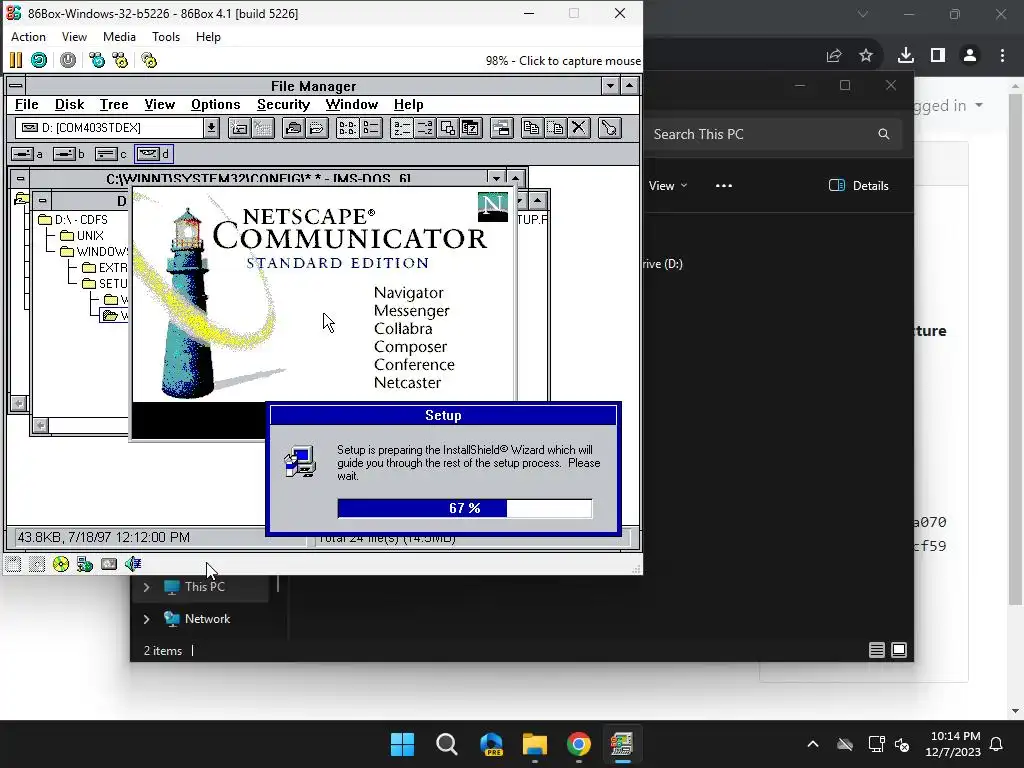1024x768 pixels.
Task: Open new window toolbar icon
Action: (502, 128)
